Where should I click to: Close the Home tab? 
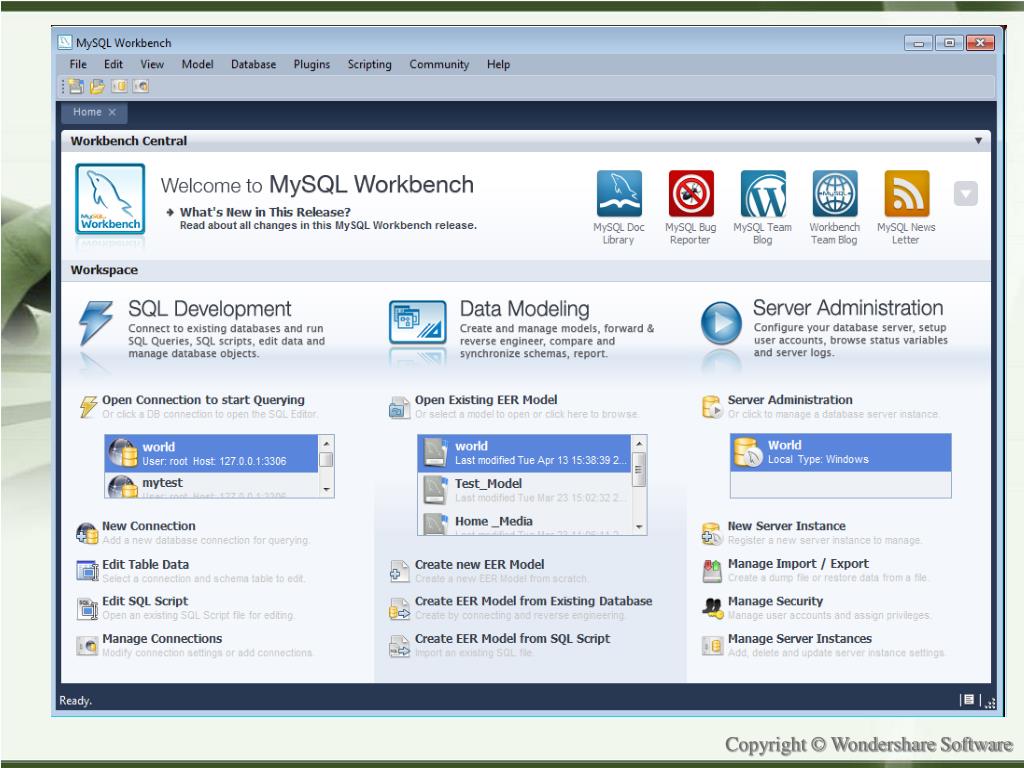click(x=112, y=112)
